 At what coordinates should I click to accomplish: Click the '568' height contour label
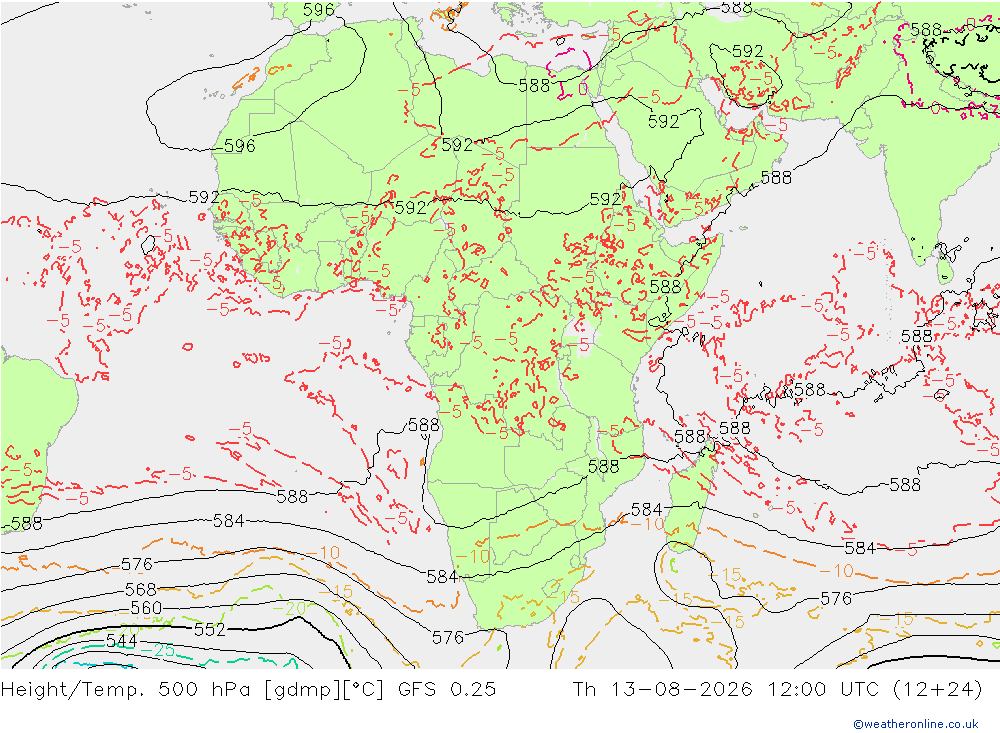pos(141,589)
